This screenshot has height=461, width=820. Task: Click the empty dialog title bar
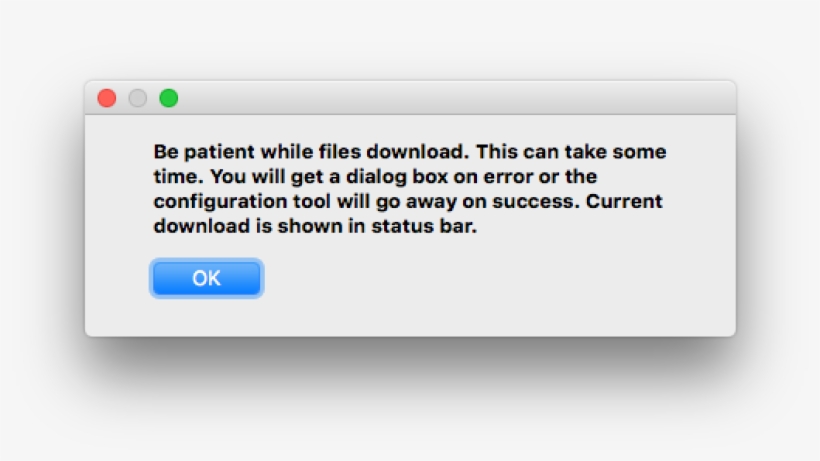point(450,98)
